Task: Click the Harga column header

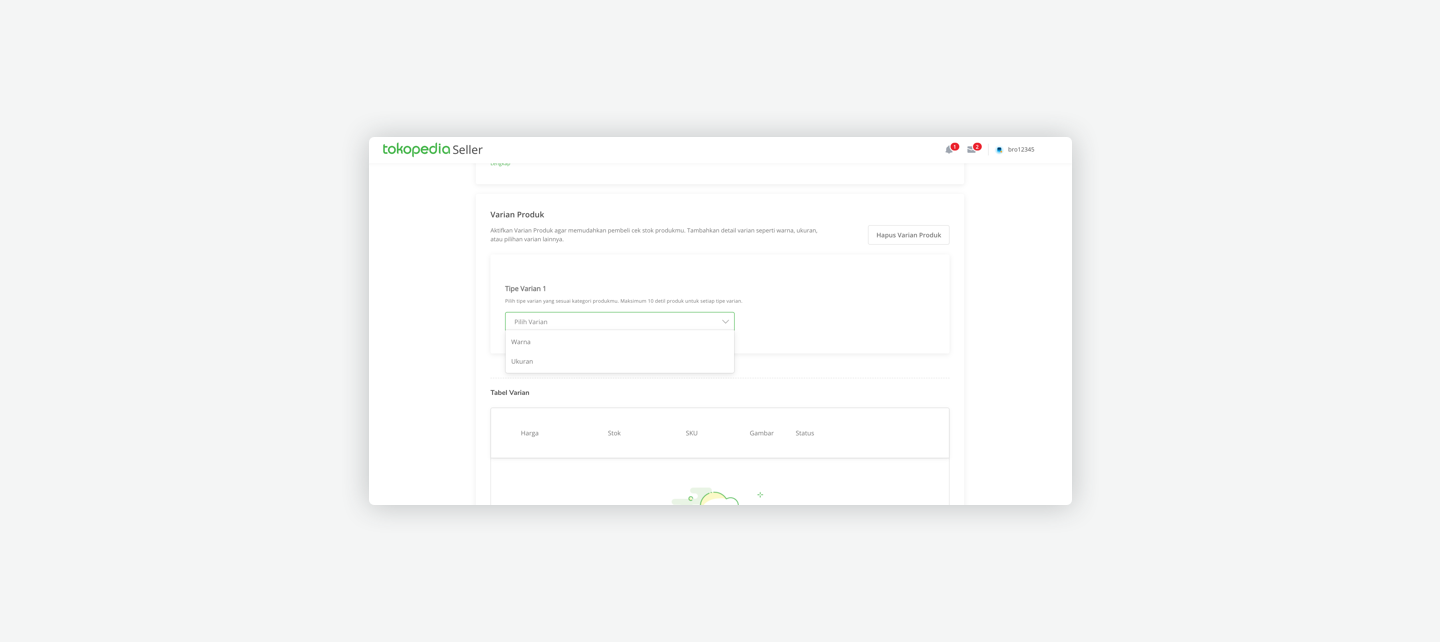Action: (529, 433)
